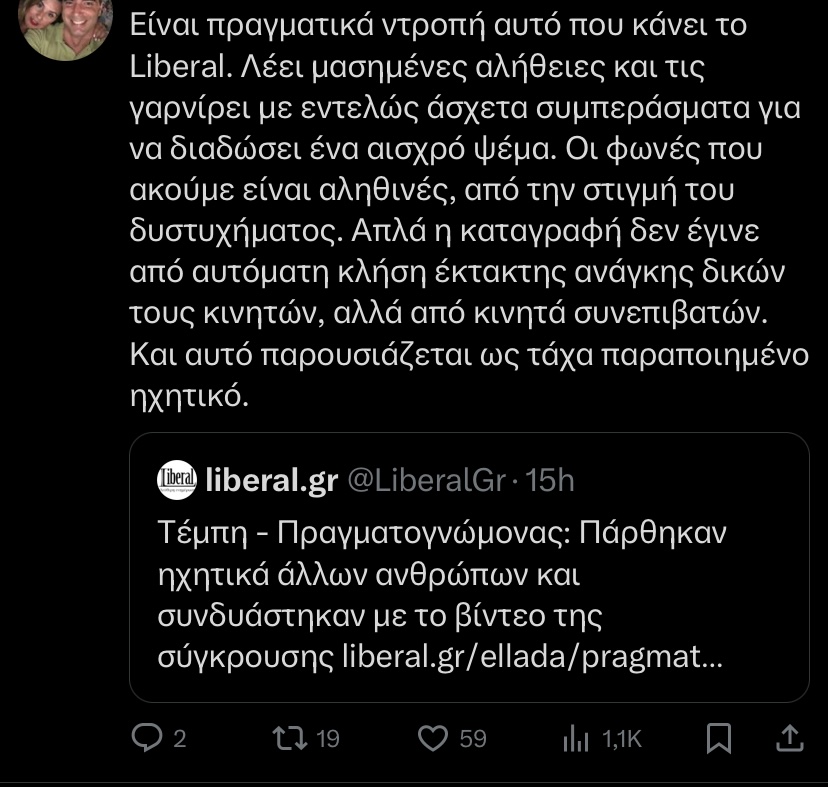Click the 1,1K views count
The image size is (828, 787).
621,739
